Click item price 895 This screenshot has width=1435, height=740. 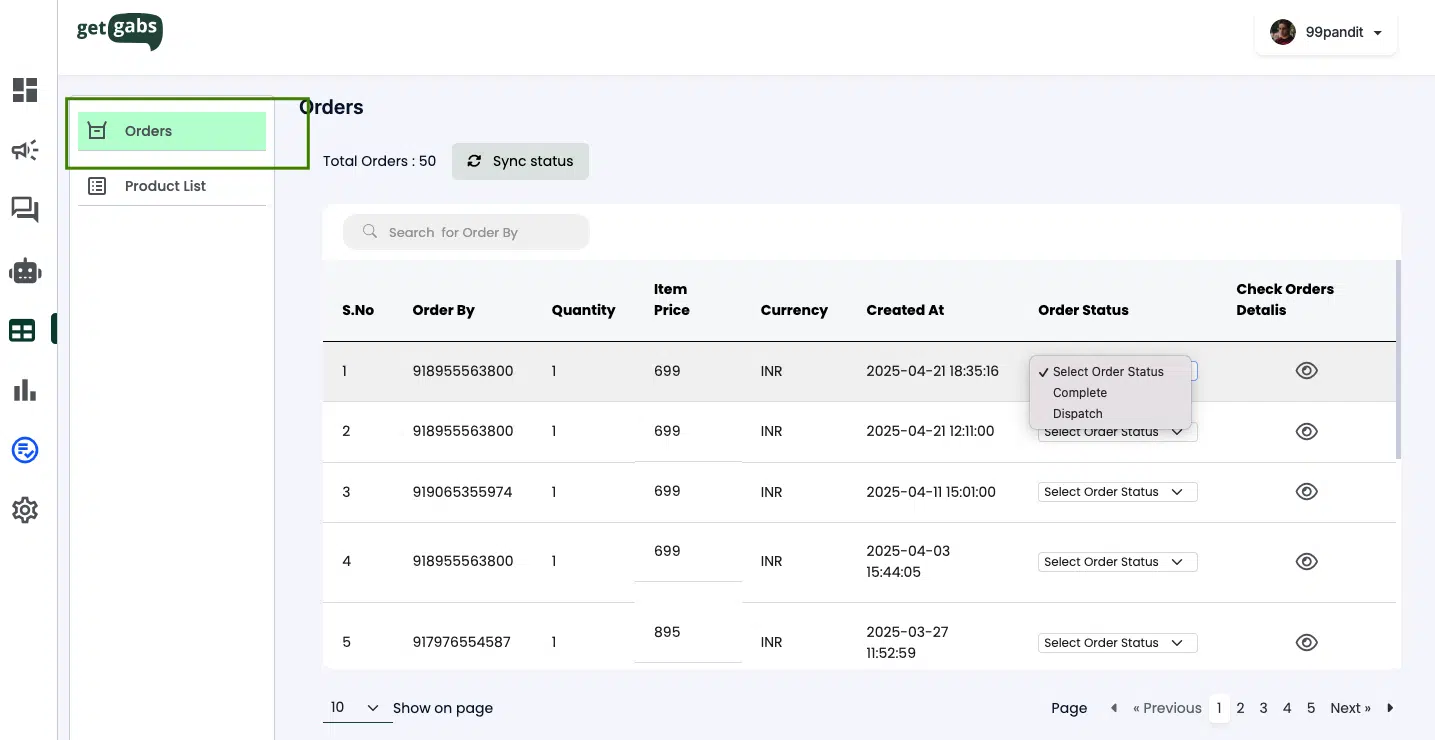[x=667, y=632]
